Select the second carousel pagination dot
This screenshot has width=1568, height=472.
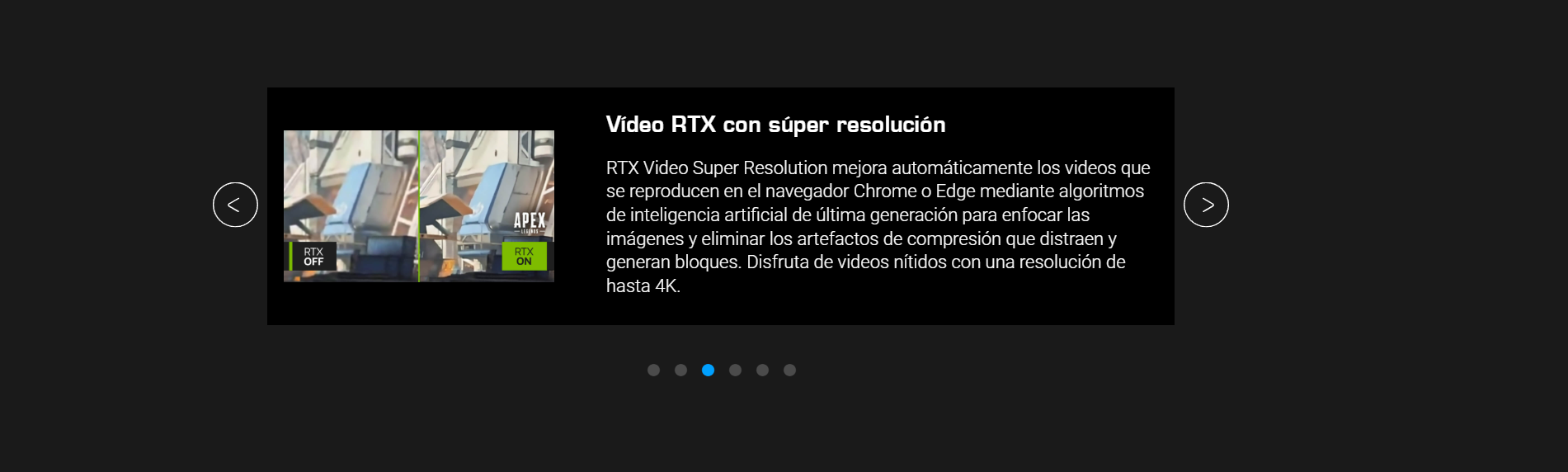coord(680,370)
